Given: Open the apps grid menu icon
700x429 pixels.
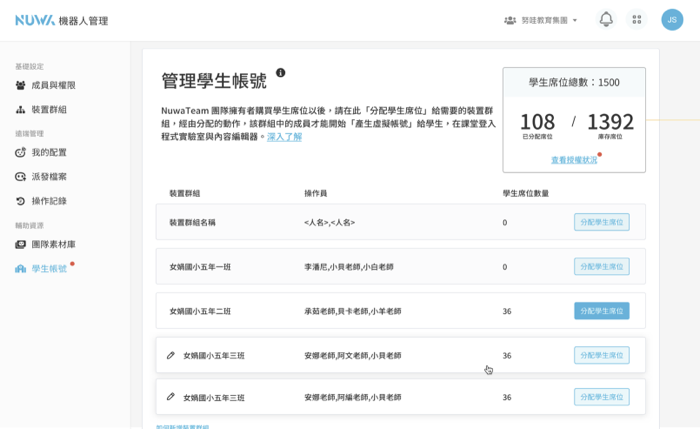Looking at the screenshot, I should pyautogui.click(x=636, y=20).
